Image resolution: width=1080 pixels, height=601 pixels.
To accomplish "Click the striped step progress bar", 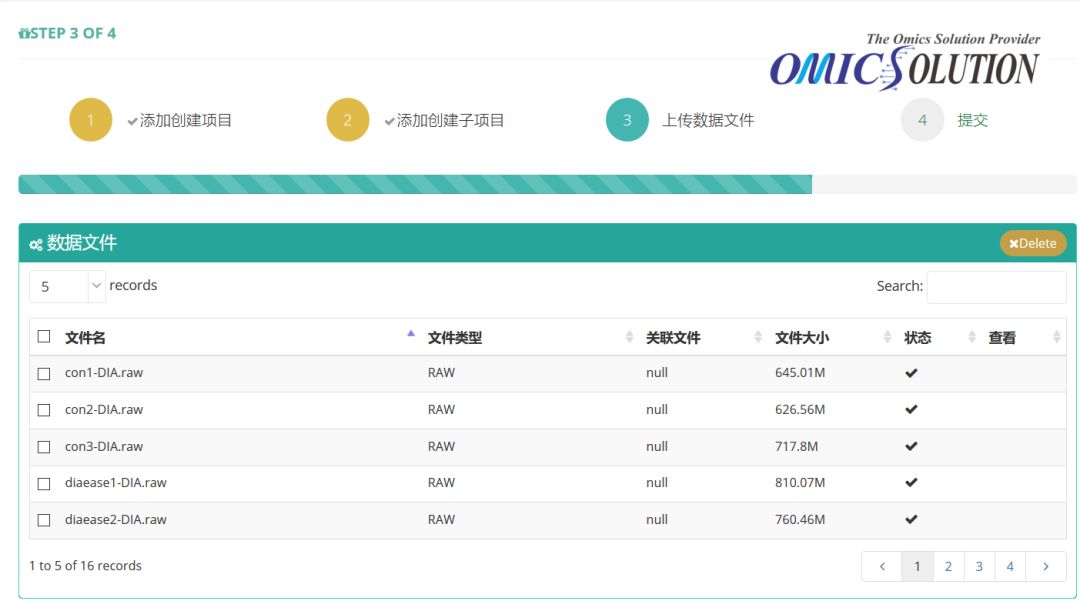I will [415, 184].
